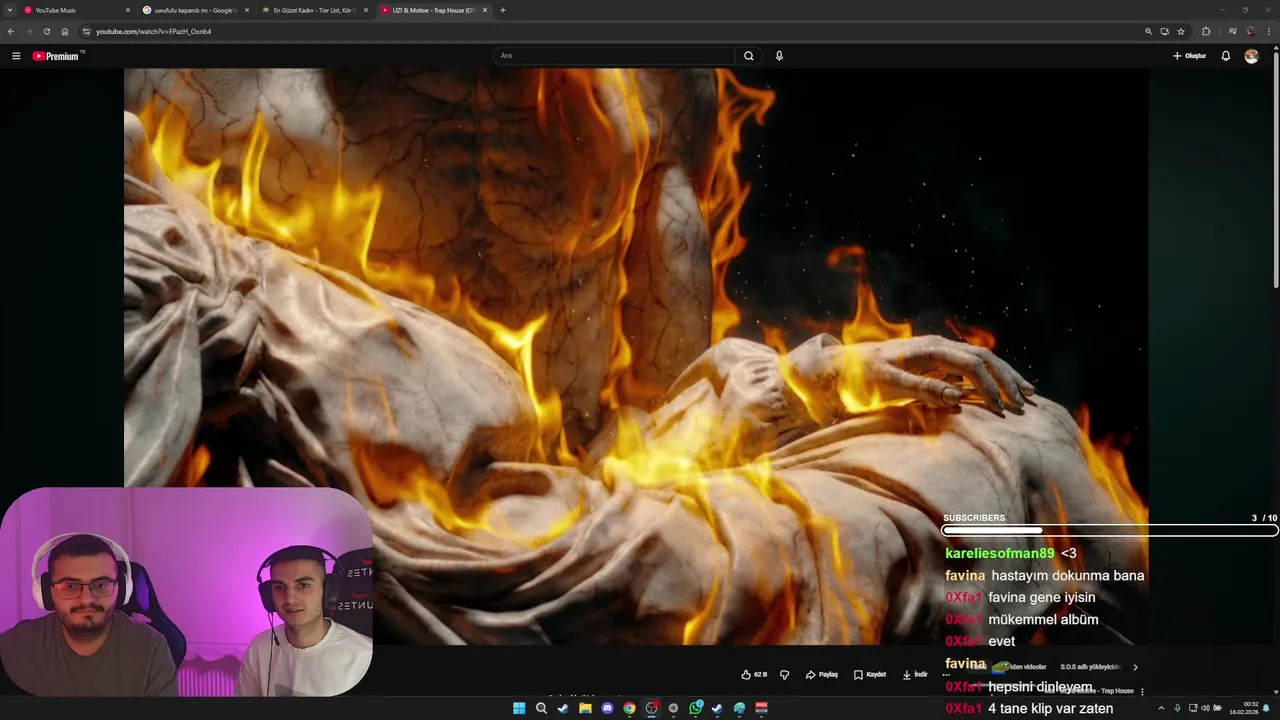The width and height of the screenshot is (1280, 720).
Task: Bookmark this page with the star
Action: click(1181, 31)
